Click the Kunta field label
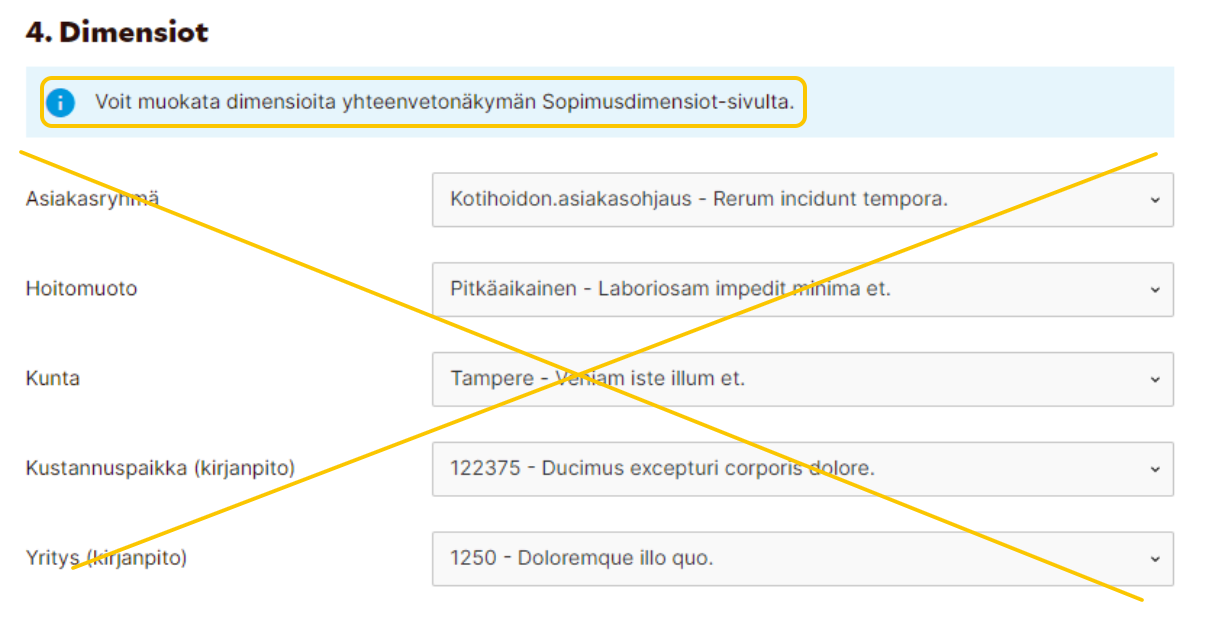The height and width of the screenshot is (640, 1209). pyautogui.click(x=53, y=379)
